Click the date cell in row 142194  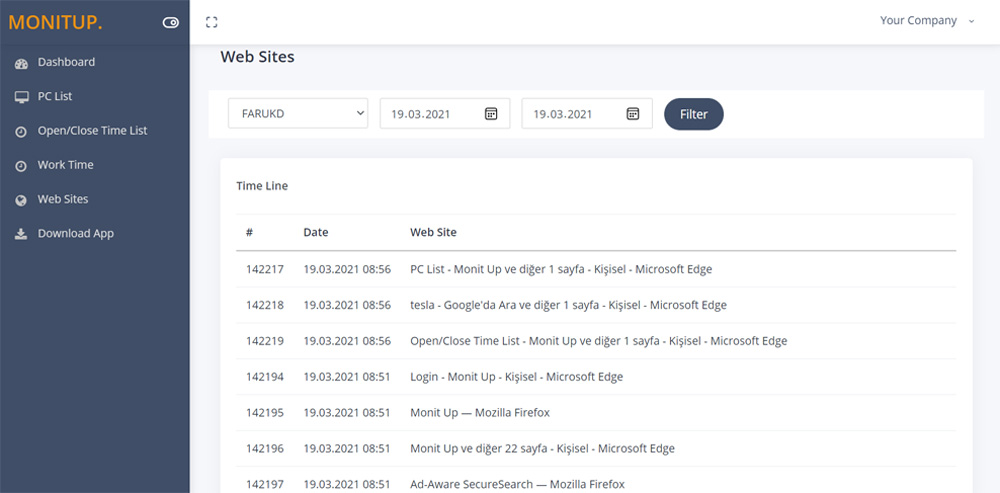[x=347, y=376]
